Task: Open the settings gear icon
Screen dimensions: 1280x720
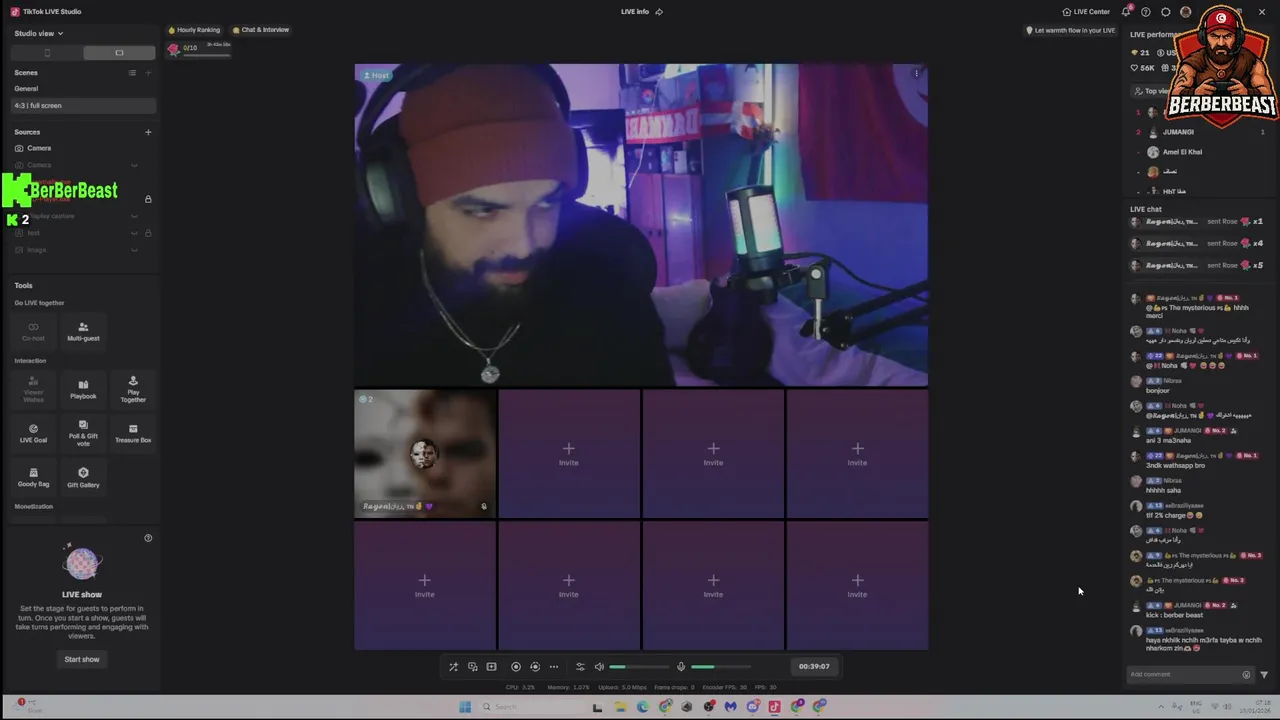Action: coord(1166,12)
